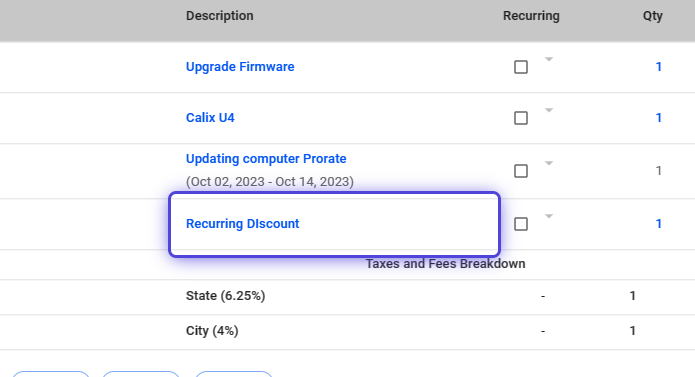Viewport: 695px width, 377px height.
Task: Select the State (6.25%) tax row
Action: [x=348, y=296]
